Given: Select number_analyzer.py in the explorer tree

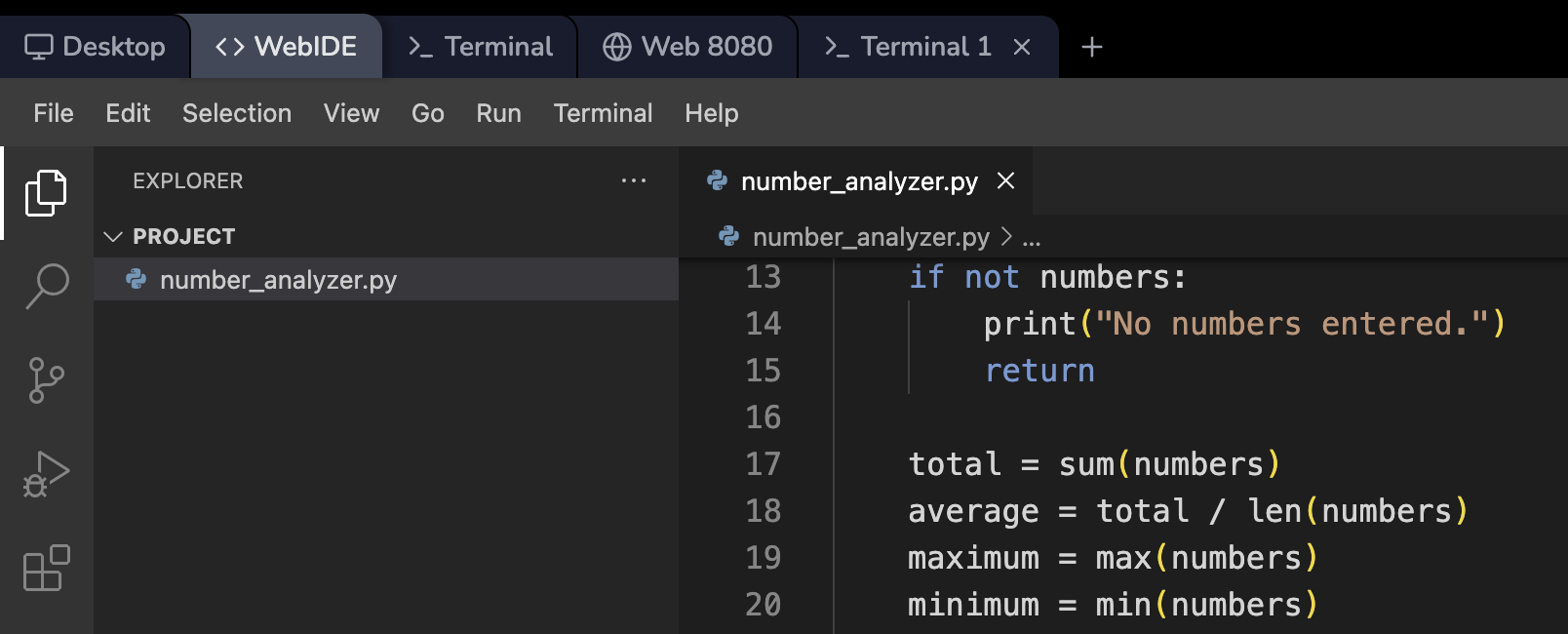Looking at the screenshot, I should (386, 280).
